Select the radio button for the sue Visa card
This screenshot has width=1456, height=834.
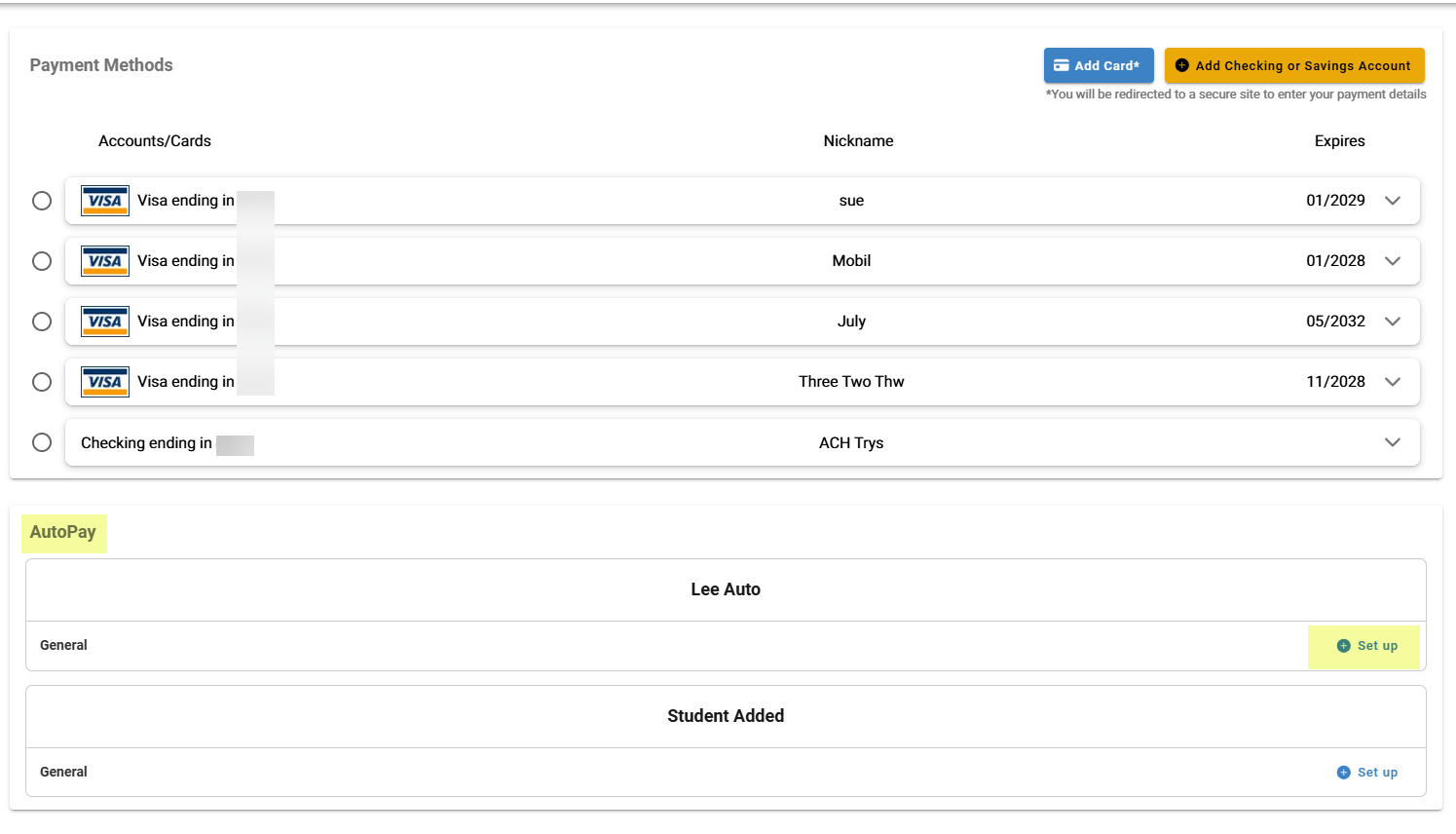coord(42,201)
